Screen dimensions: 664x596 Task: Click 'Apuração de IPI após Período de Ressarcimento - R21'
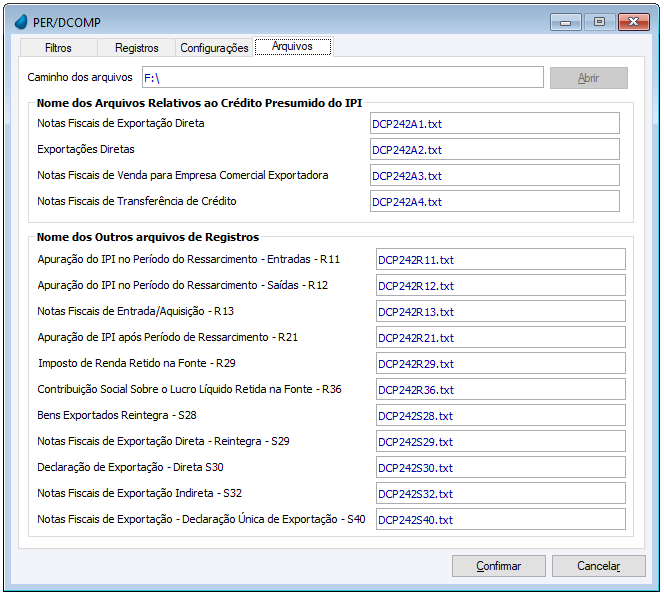point(168,337)
